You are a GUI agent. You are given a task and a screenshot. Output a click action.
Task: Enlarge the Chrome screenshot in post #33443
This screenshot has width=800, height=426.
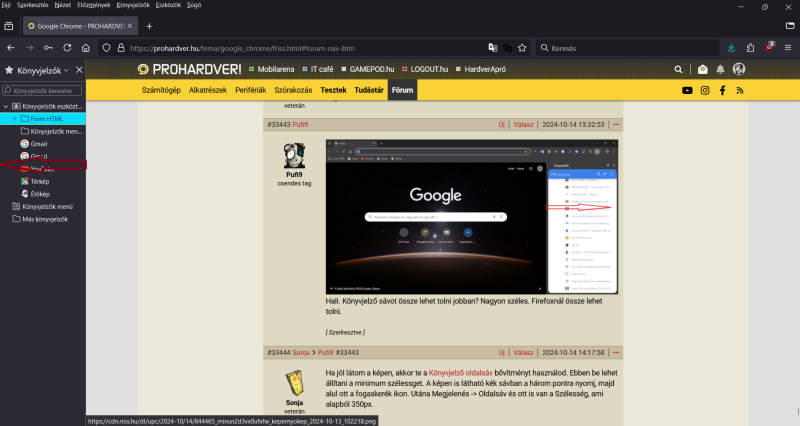(x=471, y=217)
